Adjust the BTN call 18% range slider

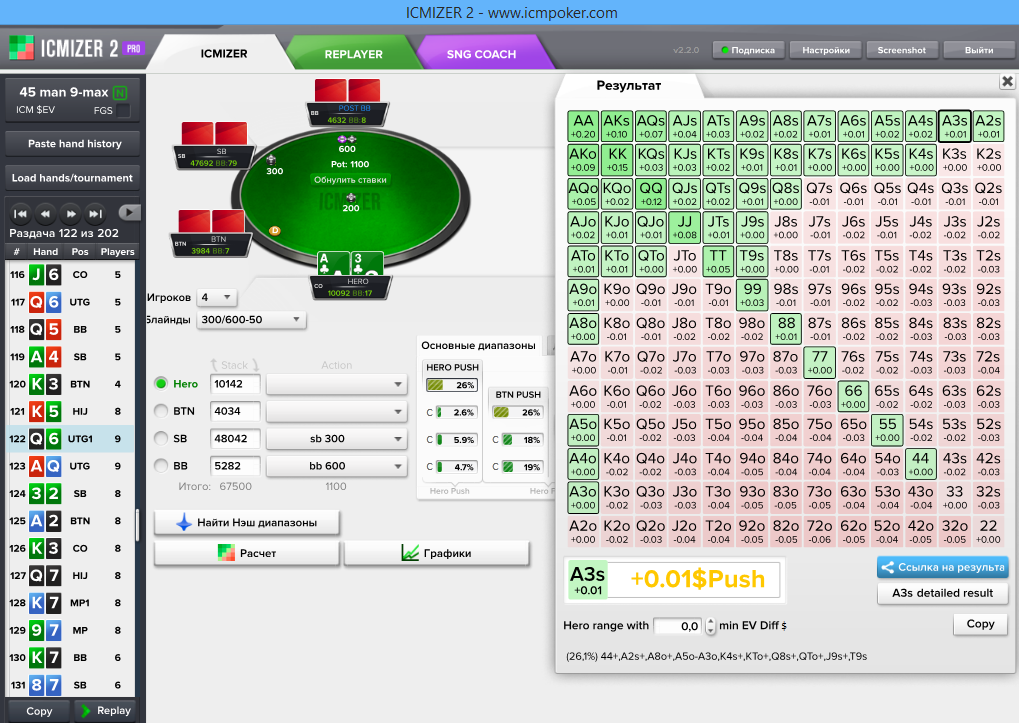(x=522, y=440)
